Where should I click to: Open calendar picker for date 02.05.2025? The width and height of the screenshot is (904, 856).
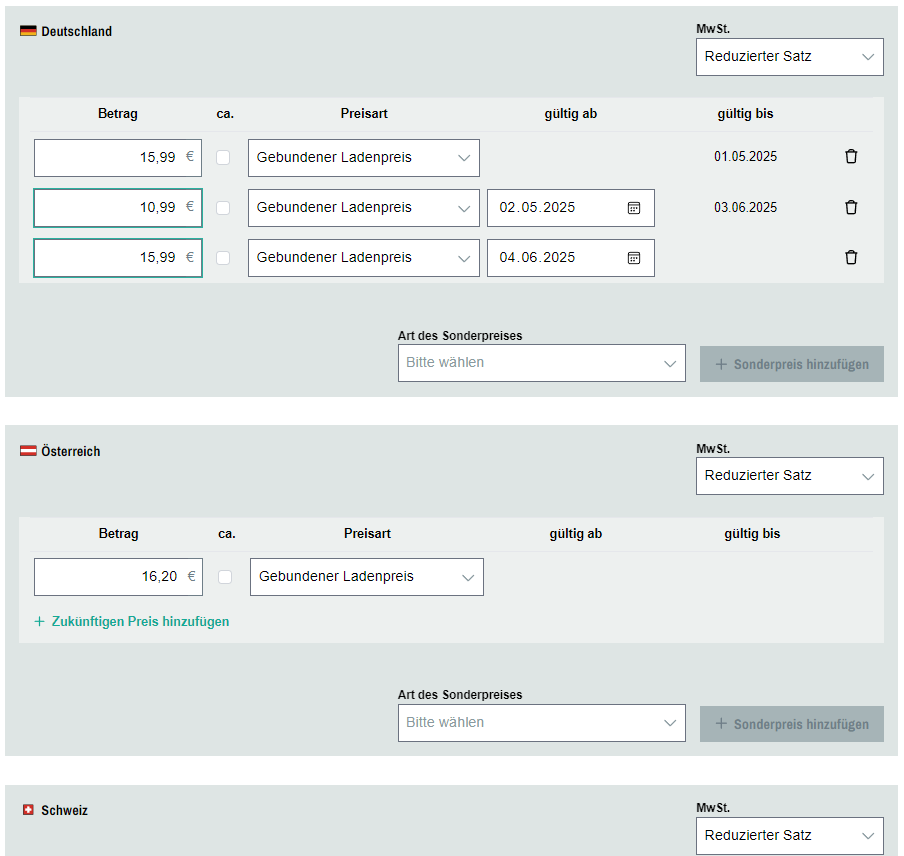(633, 208)
